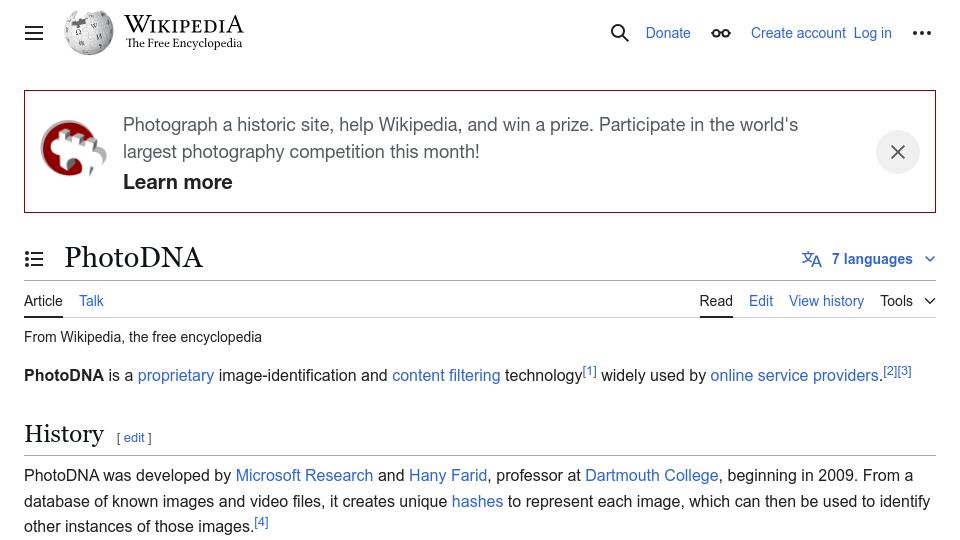Jump to citation reference [1]

click(590, 371)
